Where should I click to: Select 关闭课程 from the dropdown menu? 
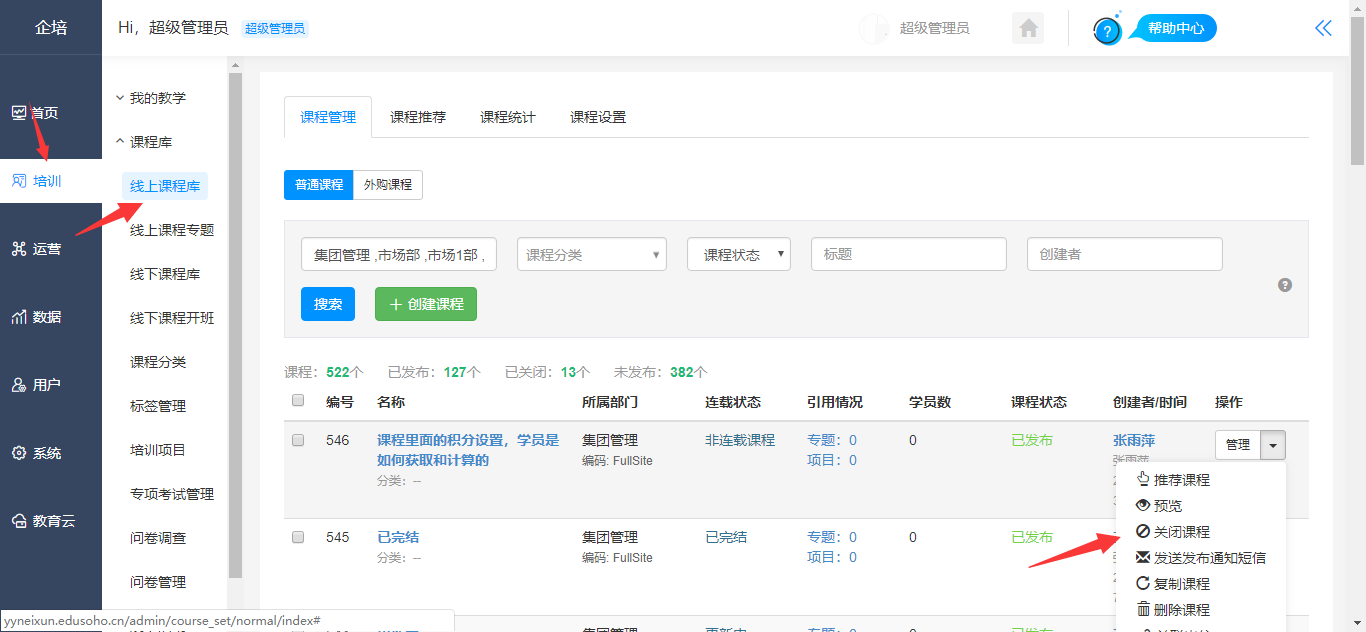(x=1181, y=532)
